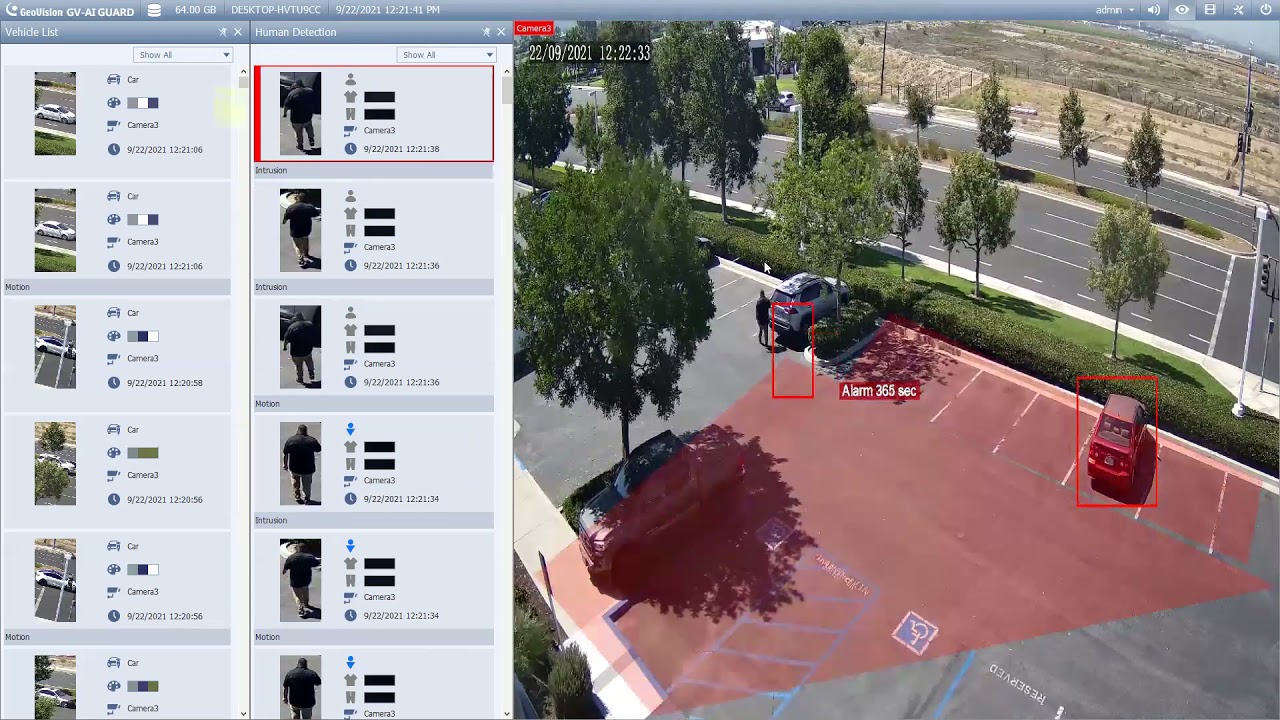Click Car label in the 12:20:58 entry
1280x720 pixels.
(133, 313)
